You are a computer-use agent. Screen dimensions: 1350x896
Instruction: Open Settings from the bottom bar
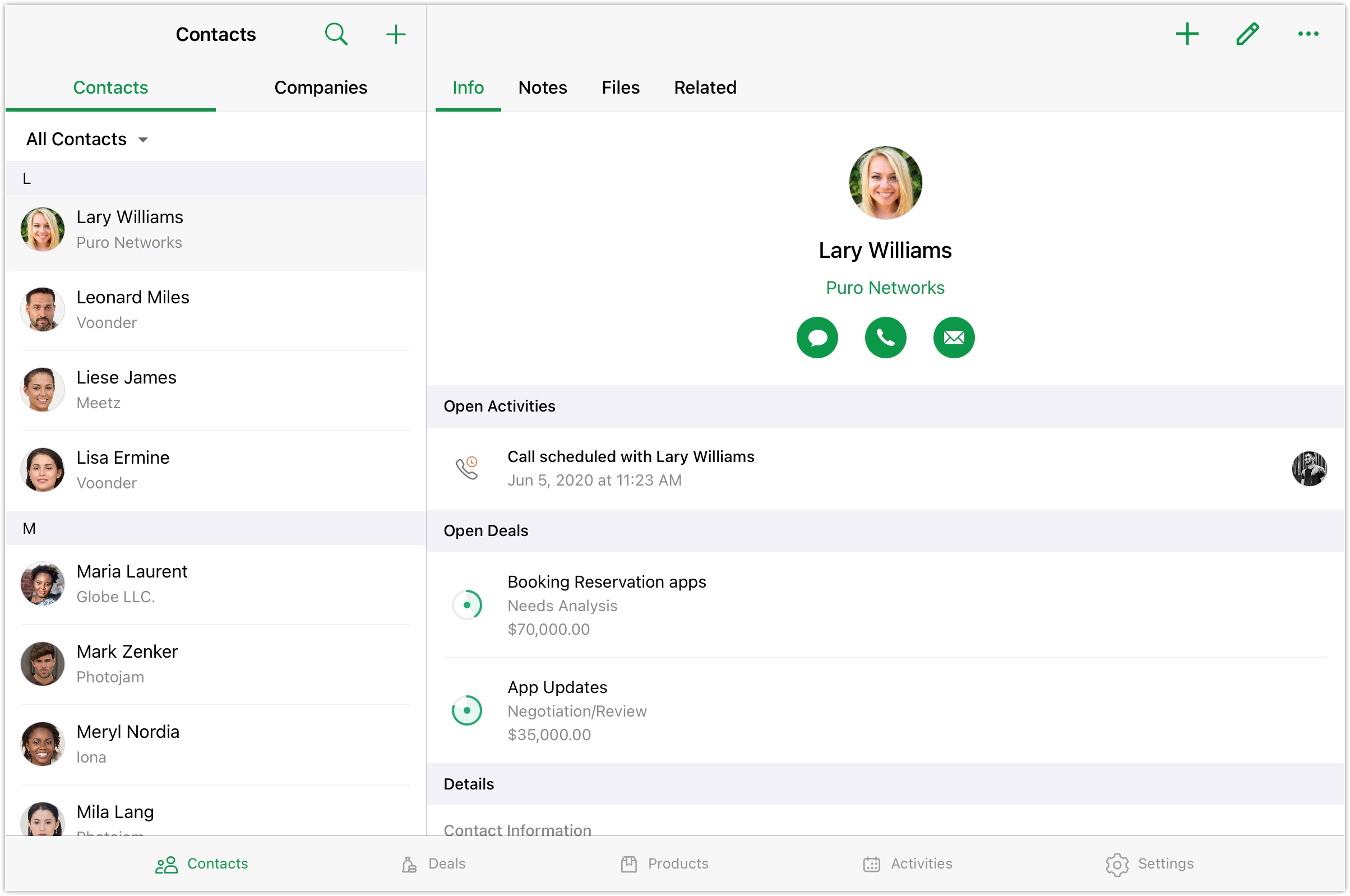click(1149, 863)
